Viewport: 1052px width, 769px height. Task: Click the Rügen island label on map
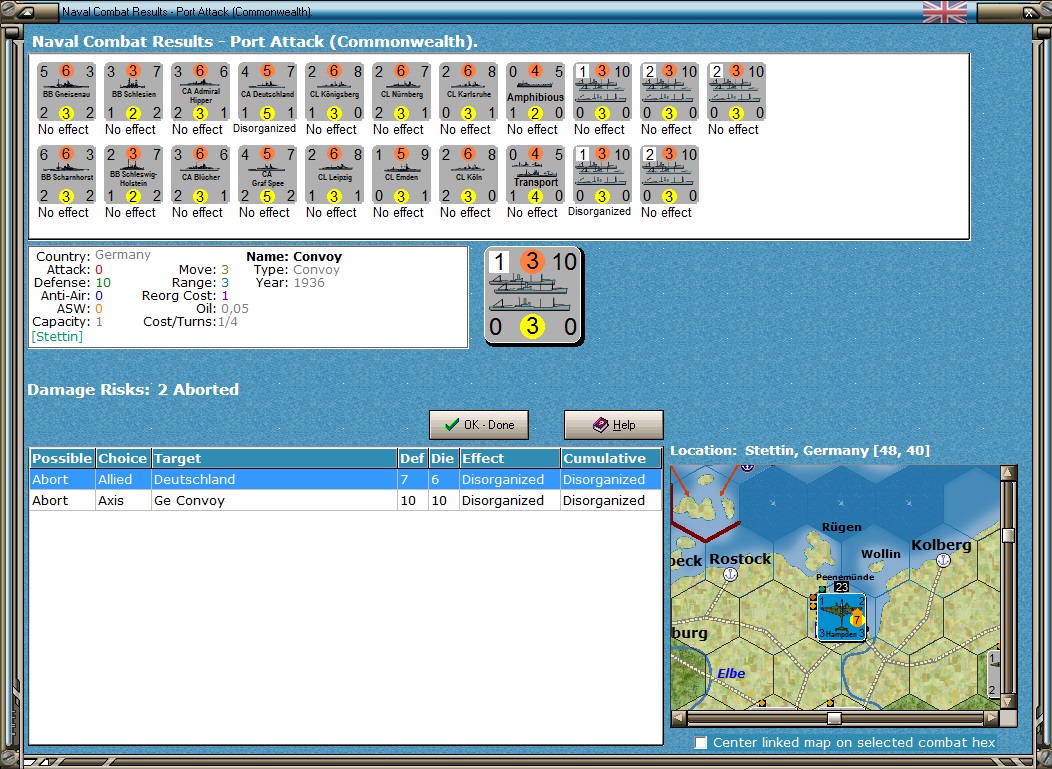(x=841, y=527)
